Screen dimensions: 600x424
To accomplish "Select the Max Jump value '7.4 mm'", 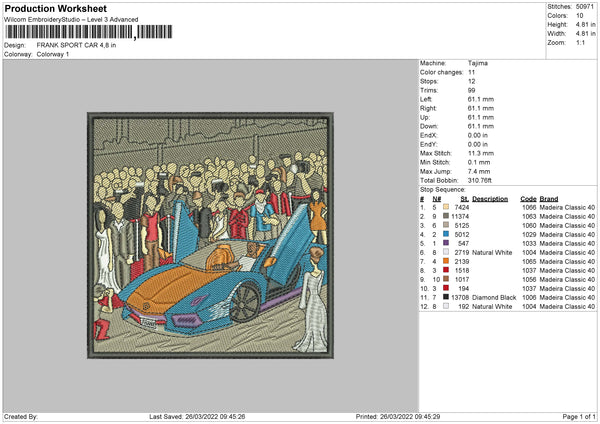I will pyautogui.click(x=479, y=171).
